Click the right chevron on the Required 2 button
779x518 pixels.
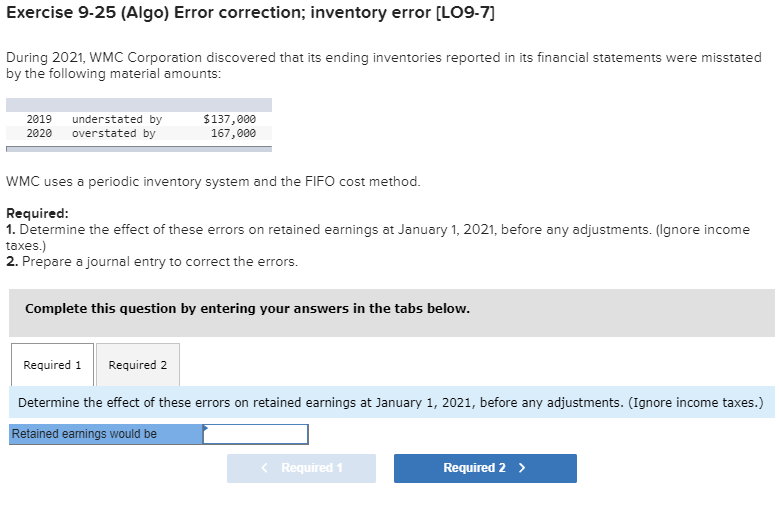click(x=522, y=468)
